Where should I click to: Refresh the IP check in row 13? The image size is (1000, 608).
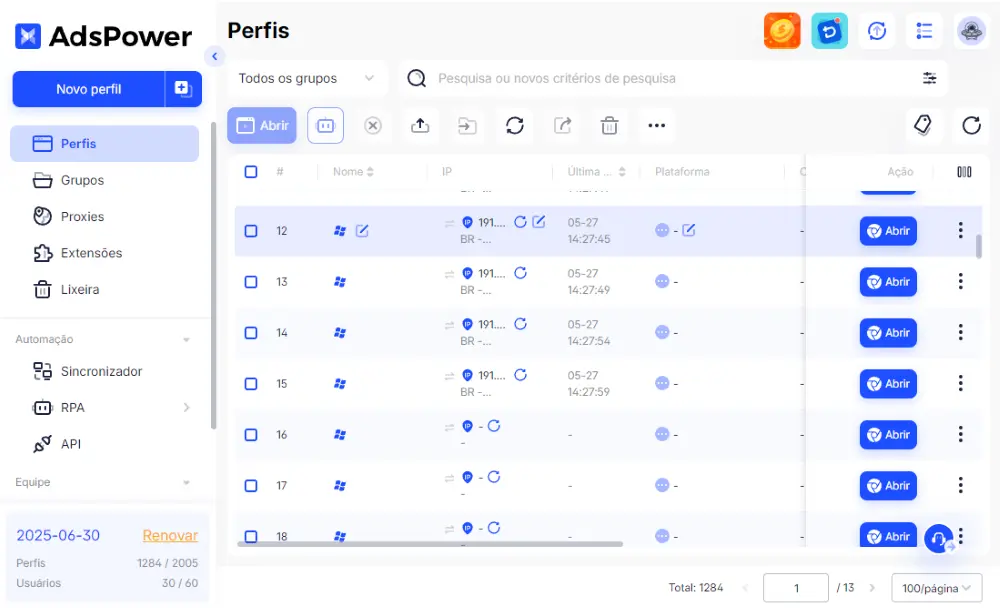coord(520,273)
